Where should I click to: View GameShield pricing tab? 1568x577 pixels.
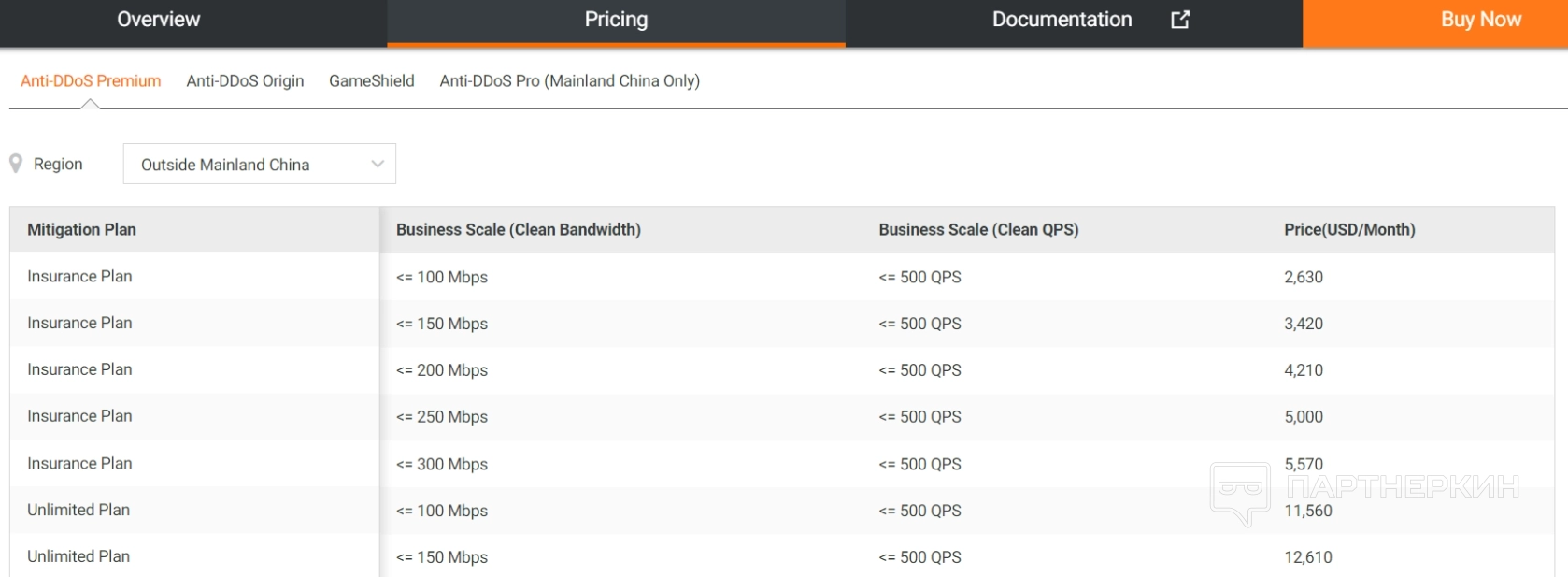pos(372,81)
